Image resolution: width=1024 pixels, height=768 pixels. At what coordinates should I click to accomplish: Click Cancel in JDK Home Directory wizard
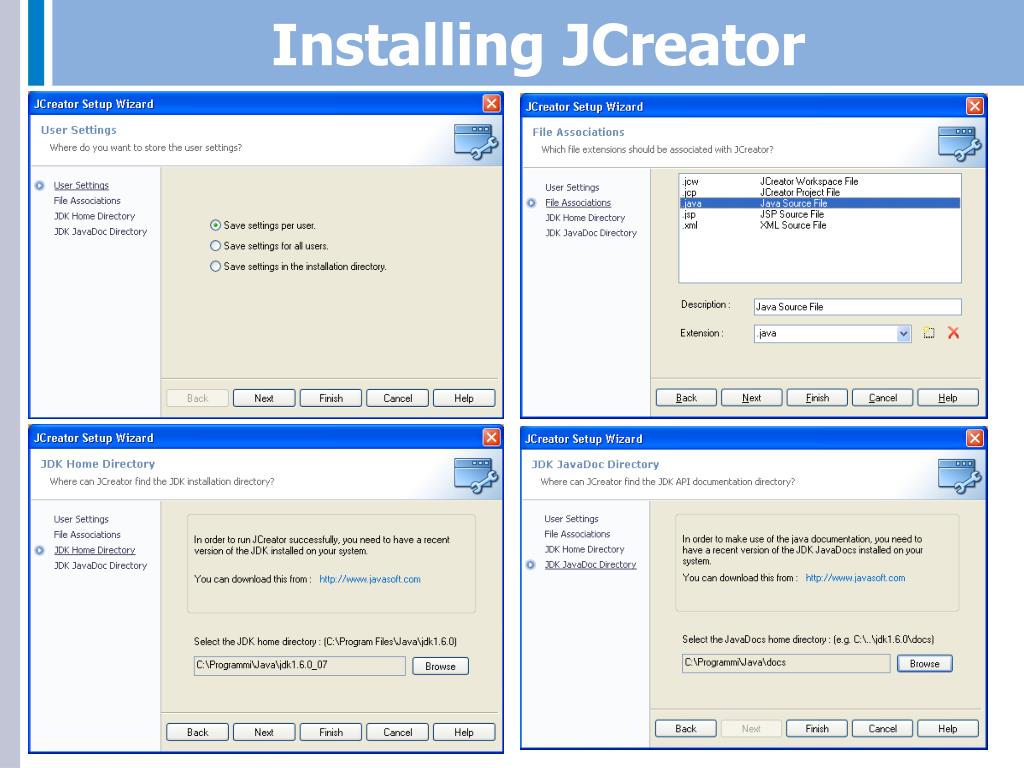click(x=397, y=732)
